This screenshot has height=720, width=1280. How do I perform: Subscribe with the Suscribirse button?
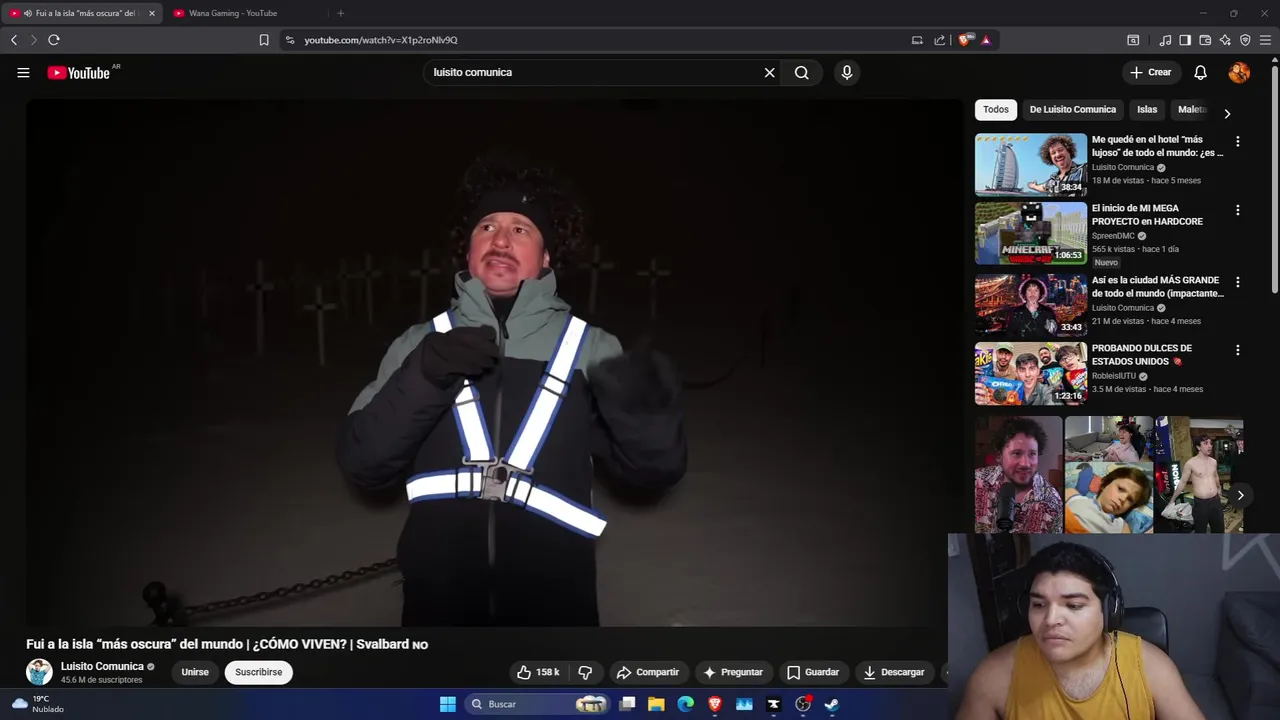(259, 672)
